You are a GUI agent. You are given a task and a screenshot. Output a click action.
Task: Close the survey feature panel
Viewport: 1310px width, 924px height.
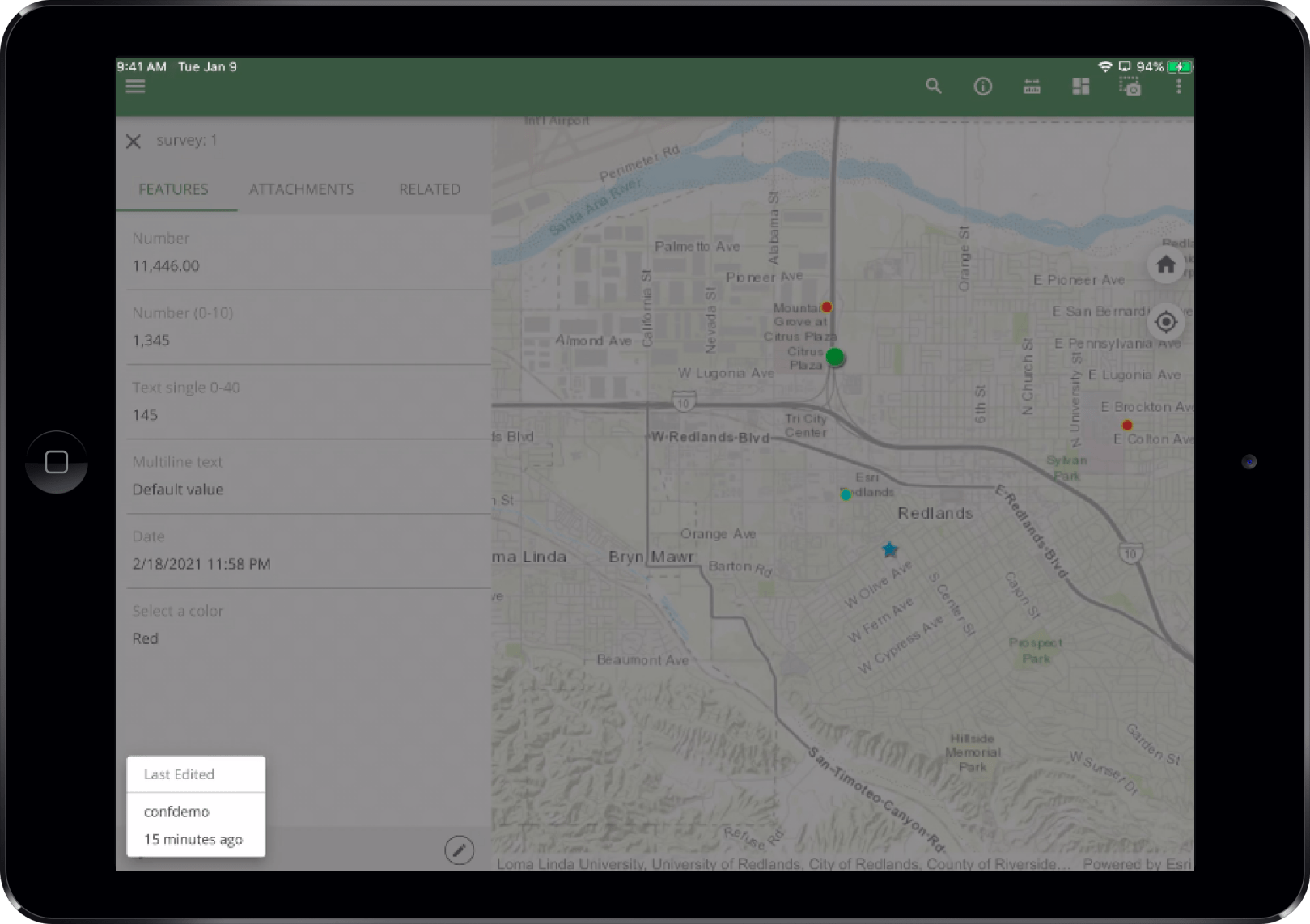[x=134, y=142]
